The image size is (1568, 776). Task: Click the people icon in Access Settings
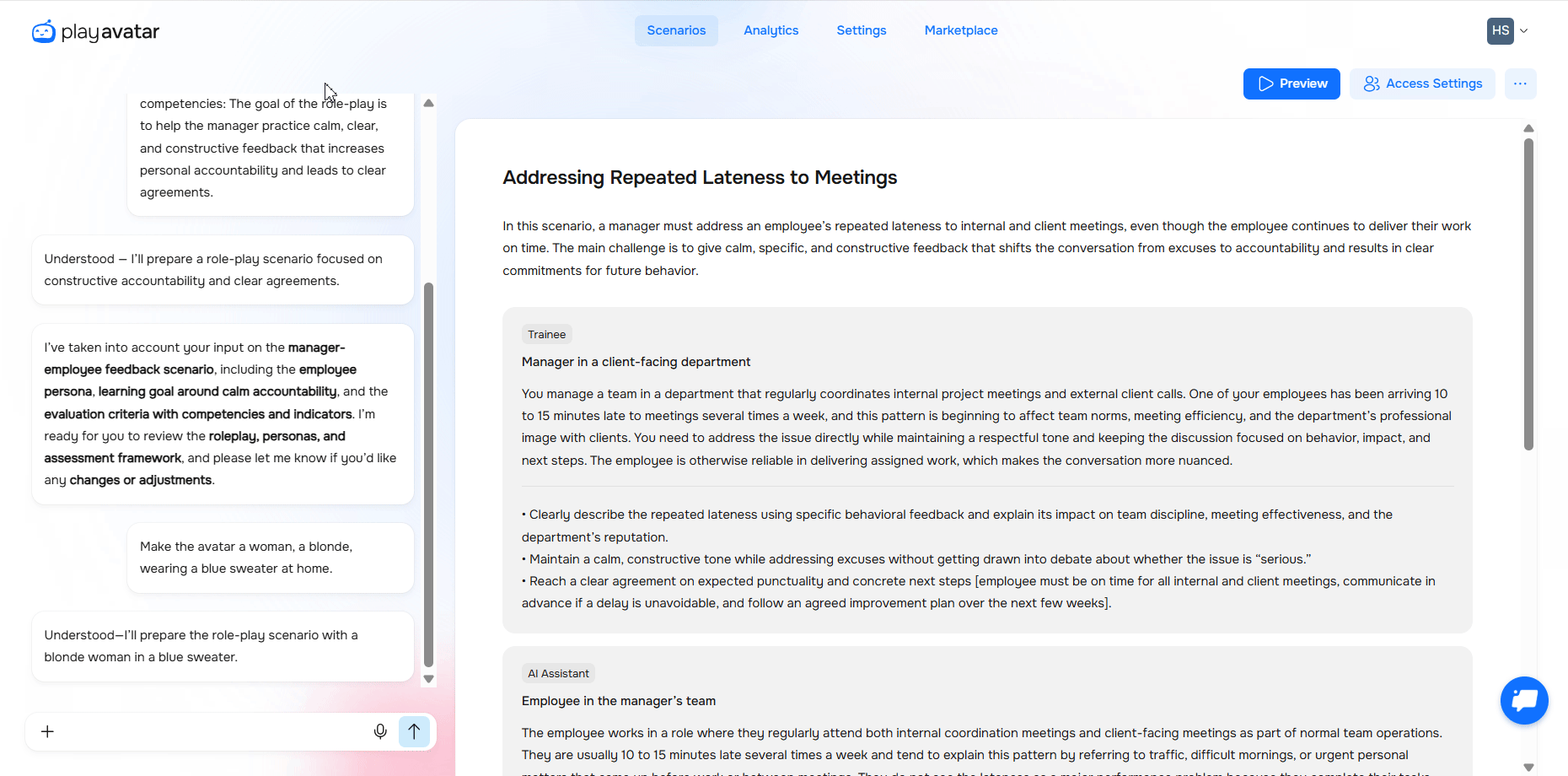click(x=1372, y=84)
